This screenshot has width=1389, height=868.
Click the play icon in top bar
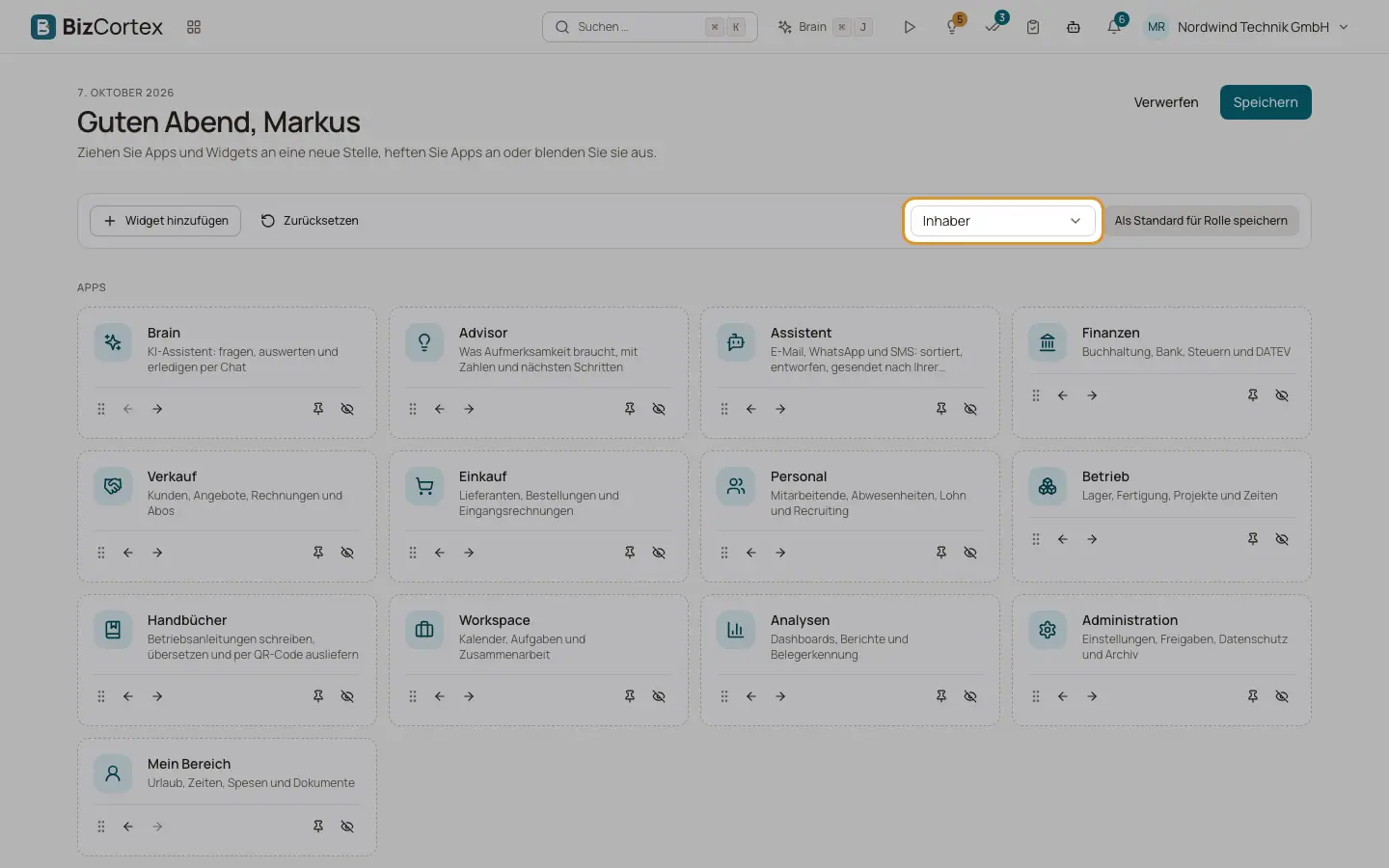(910, 27)
